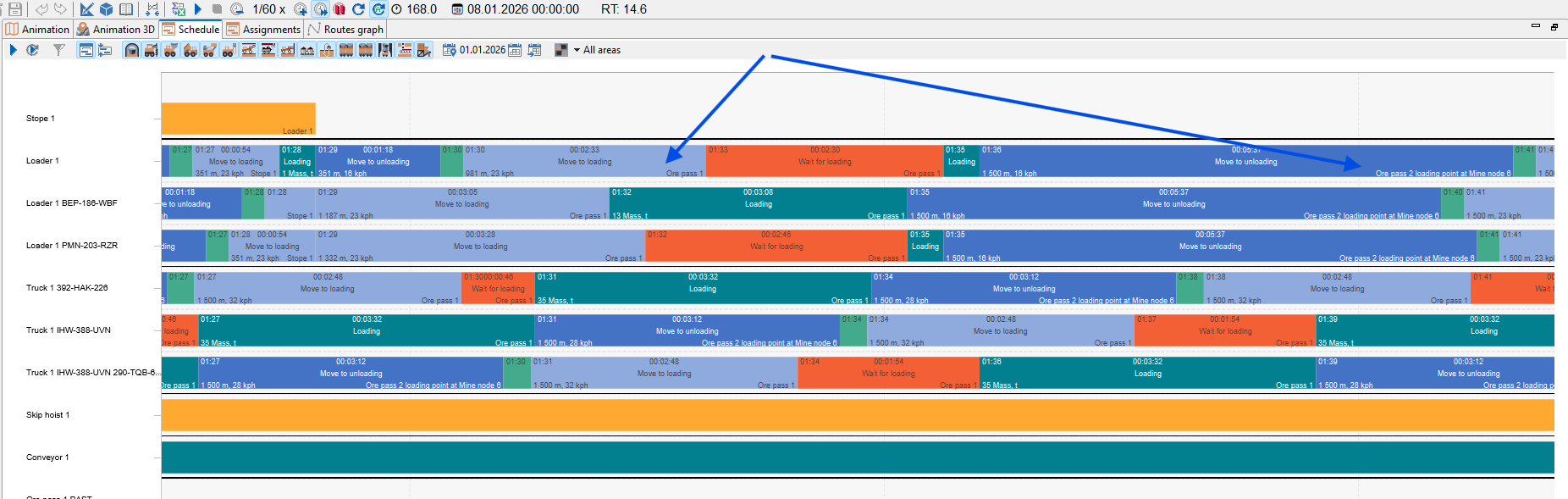Click the tree list arrangement icon

click(x=105, y=50)
